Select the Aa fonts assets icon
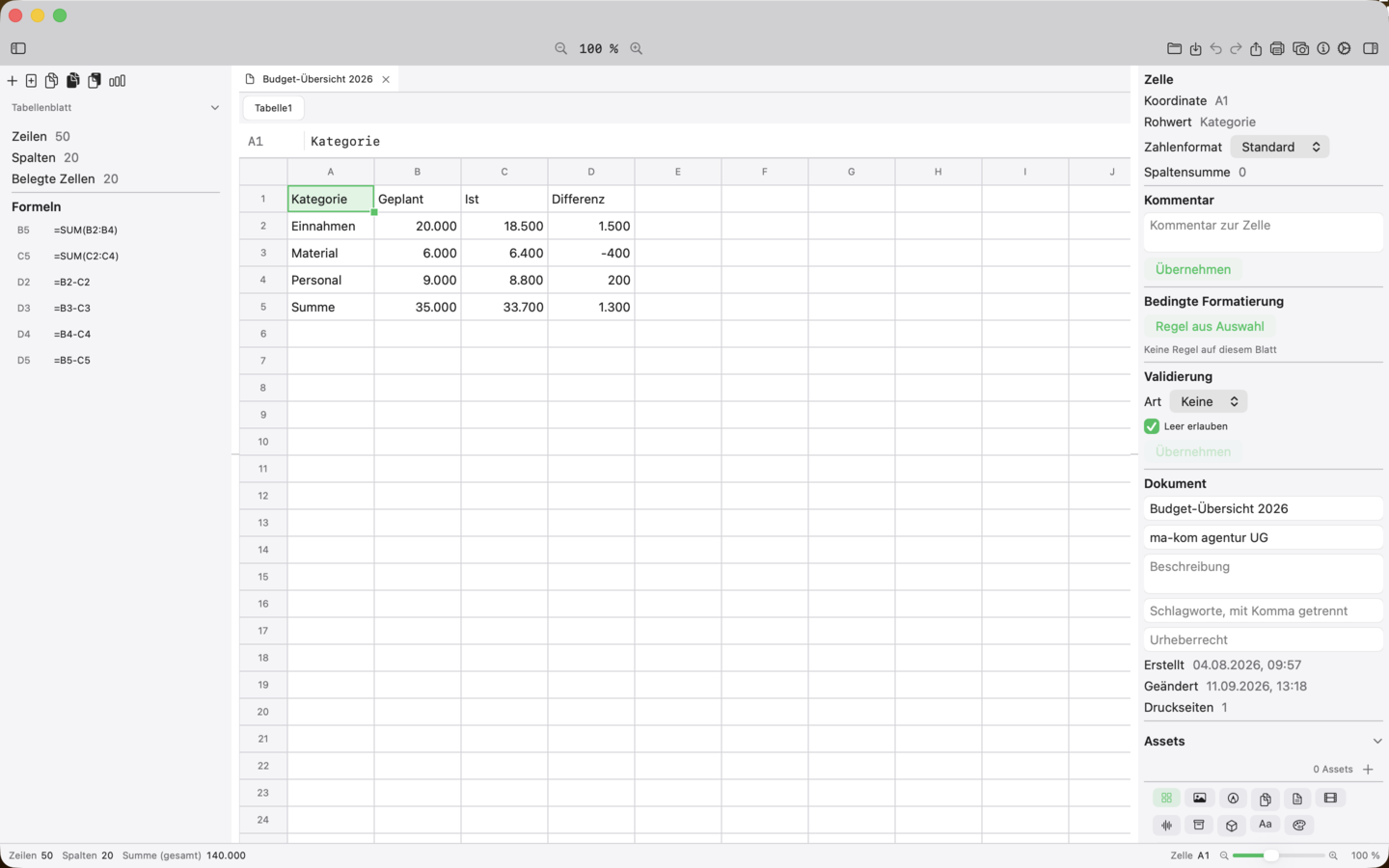The image size is (1389, 868). point(1265,825)
